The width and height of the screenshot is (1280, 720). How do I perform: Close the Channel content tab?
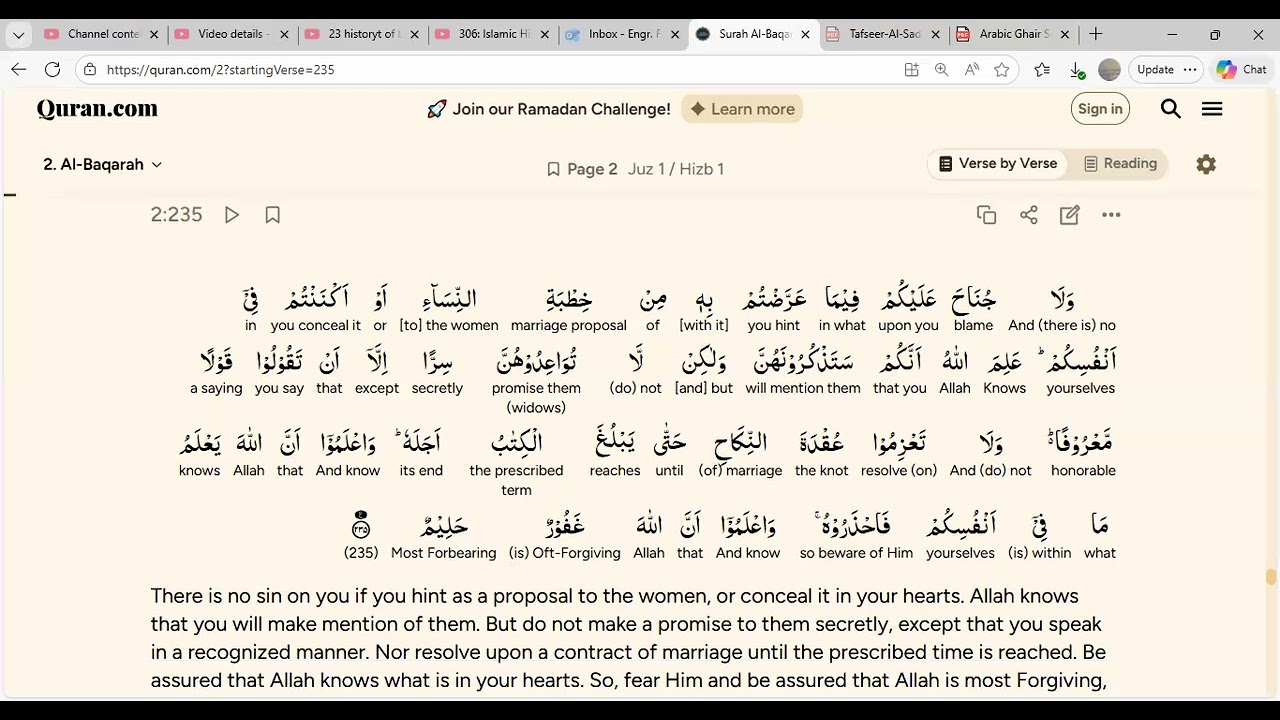[154, 34]
